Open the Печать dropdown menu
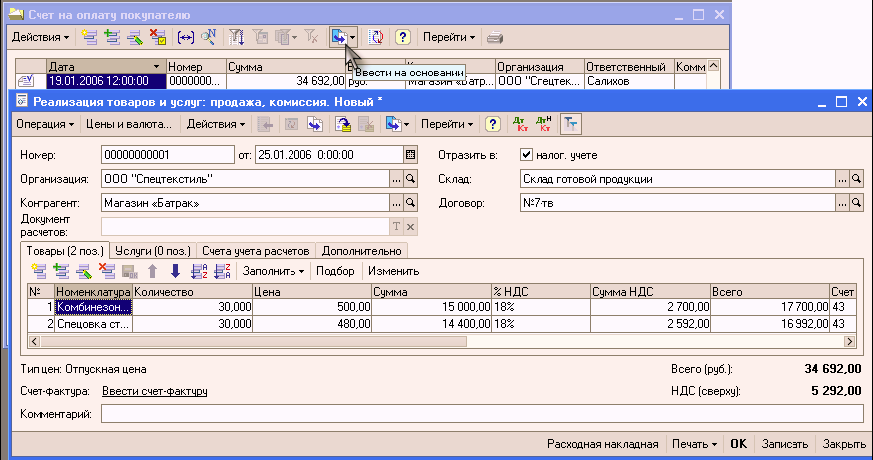Screen dimensions: 873x460 coord(694,444)
